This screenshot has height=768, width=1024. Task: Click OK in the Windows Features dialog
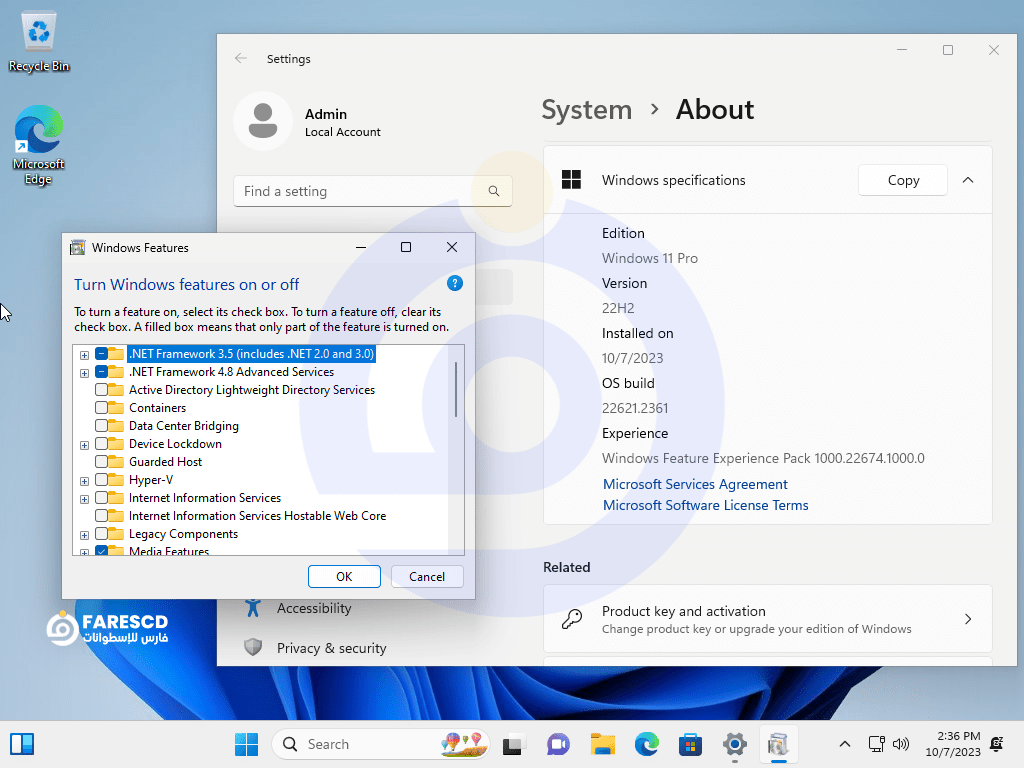point(344,577)
